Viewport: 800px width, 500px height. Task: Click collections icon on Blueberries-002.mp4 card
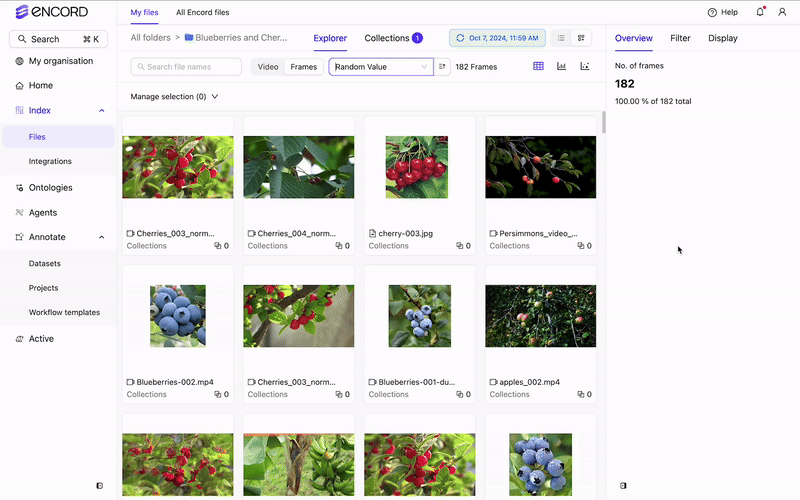pos(218,394)
